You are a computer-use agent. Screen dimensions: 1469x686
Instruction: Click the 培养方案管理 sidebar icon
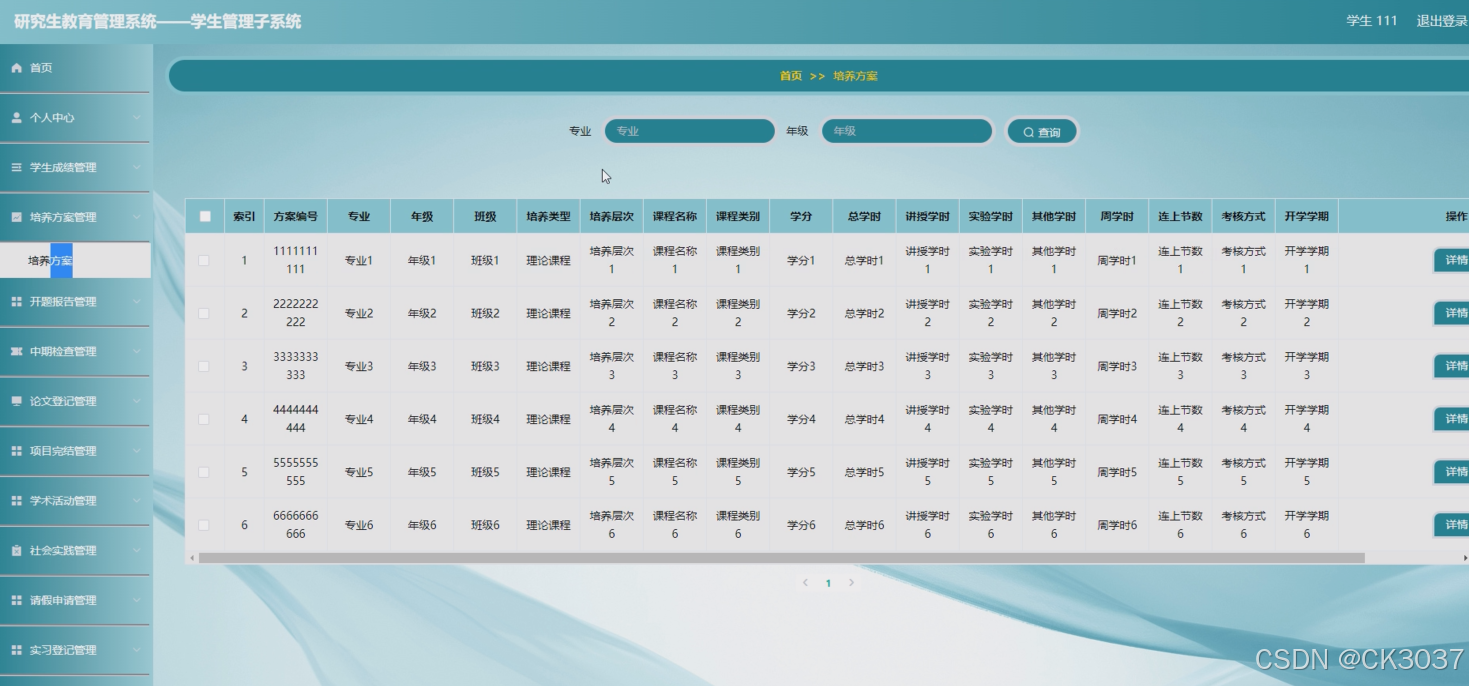coord(15,216)
